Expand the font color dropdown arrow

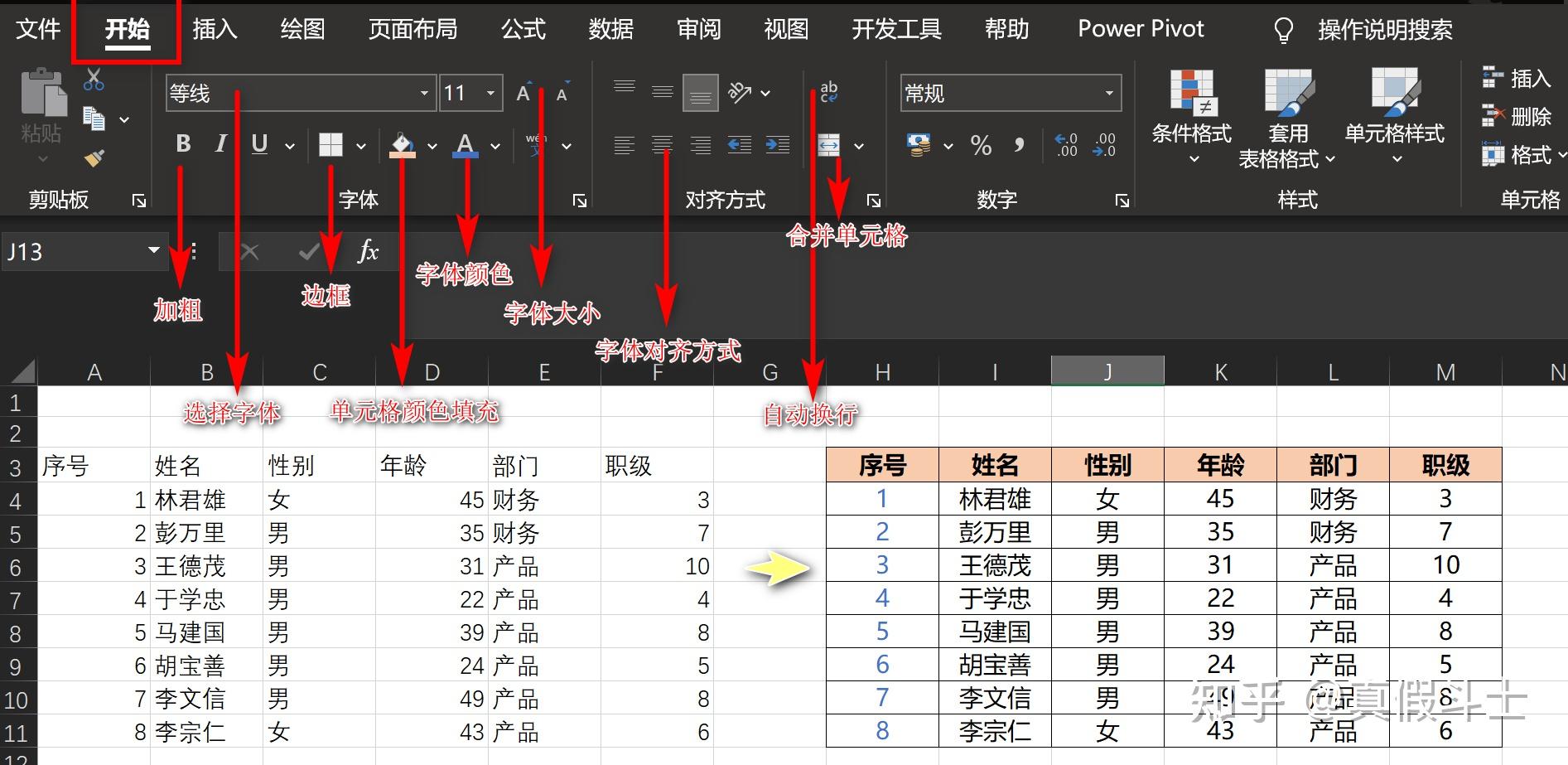click(x=495, y=146)
